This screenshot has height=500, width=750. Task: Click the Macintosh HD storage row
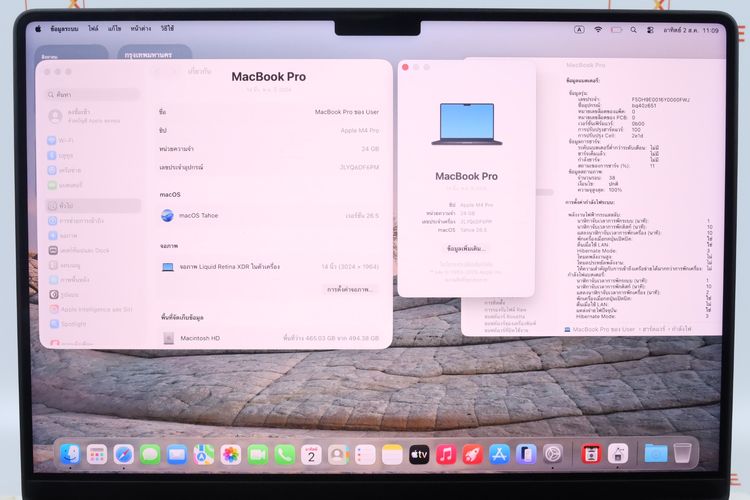coord(269,338)
